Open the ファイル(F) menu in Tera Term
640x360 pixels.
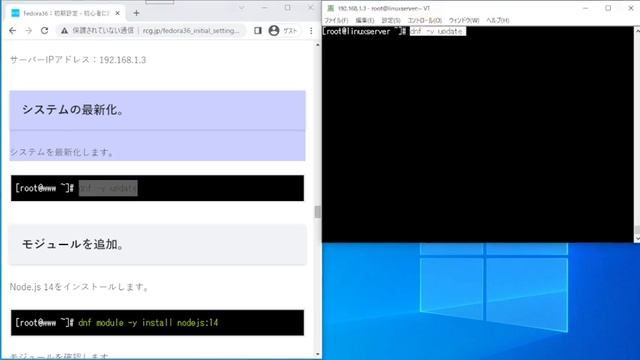tap(336, 20)
